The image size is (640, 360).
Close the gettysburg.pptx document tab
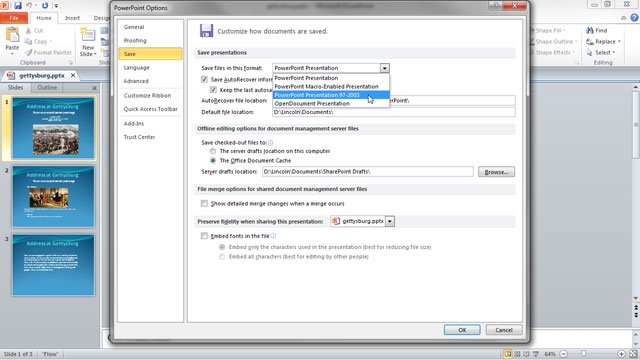[x=73, y=76]
